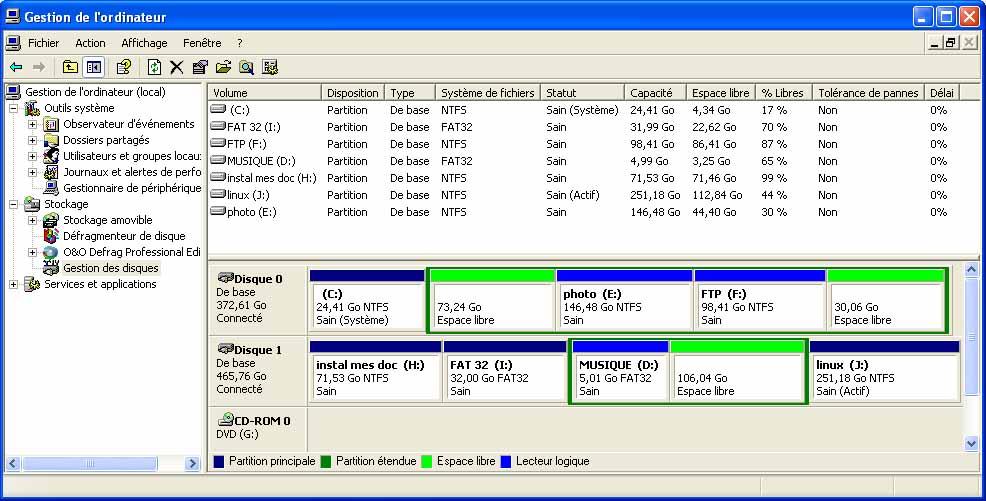Expand the Dossiers partagés node

pyautogui.click(x=33, y=140)
